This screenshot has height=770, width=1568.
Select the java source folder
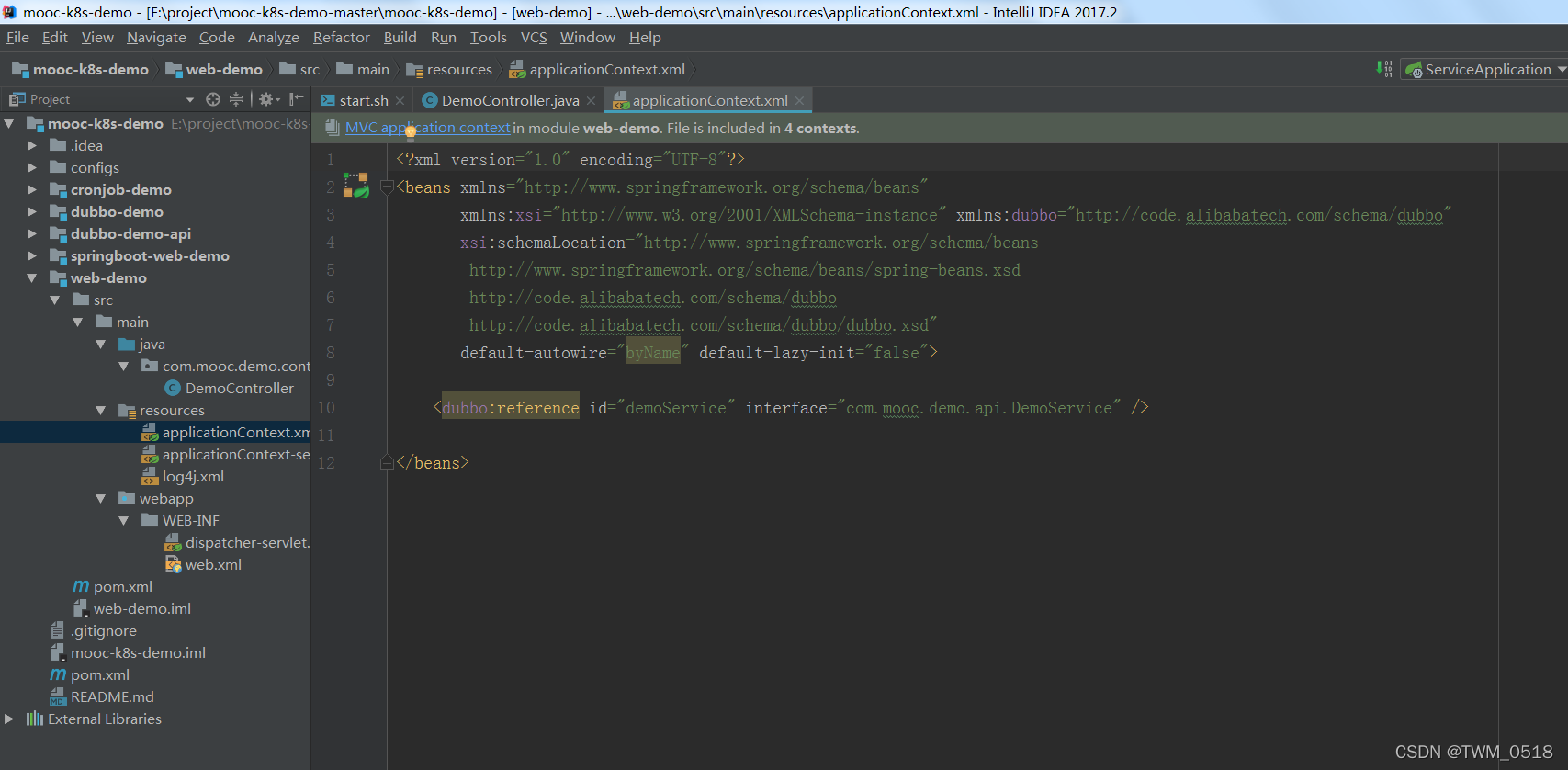coord(142,344)
